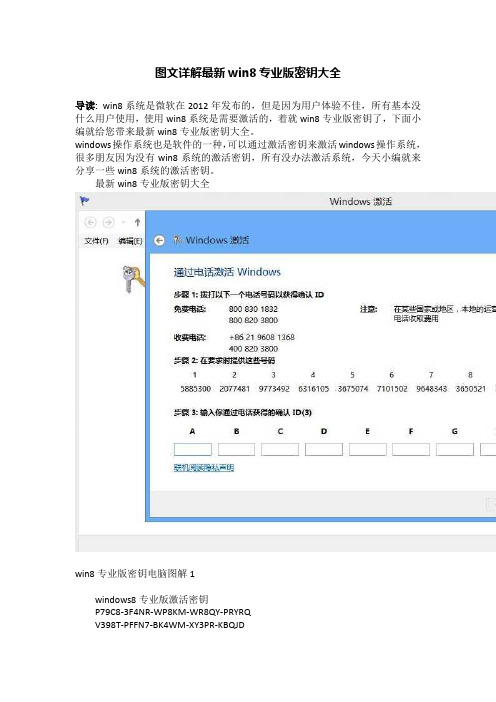The image size is (496, 702).
Task: Select installation ID group 3650521
Action: [x=470, y=389]
